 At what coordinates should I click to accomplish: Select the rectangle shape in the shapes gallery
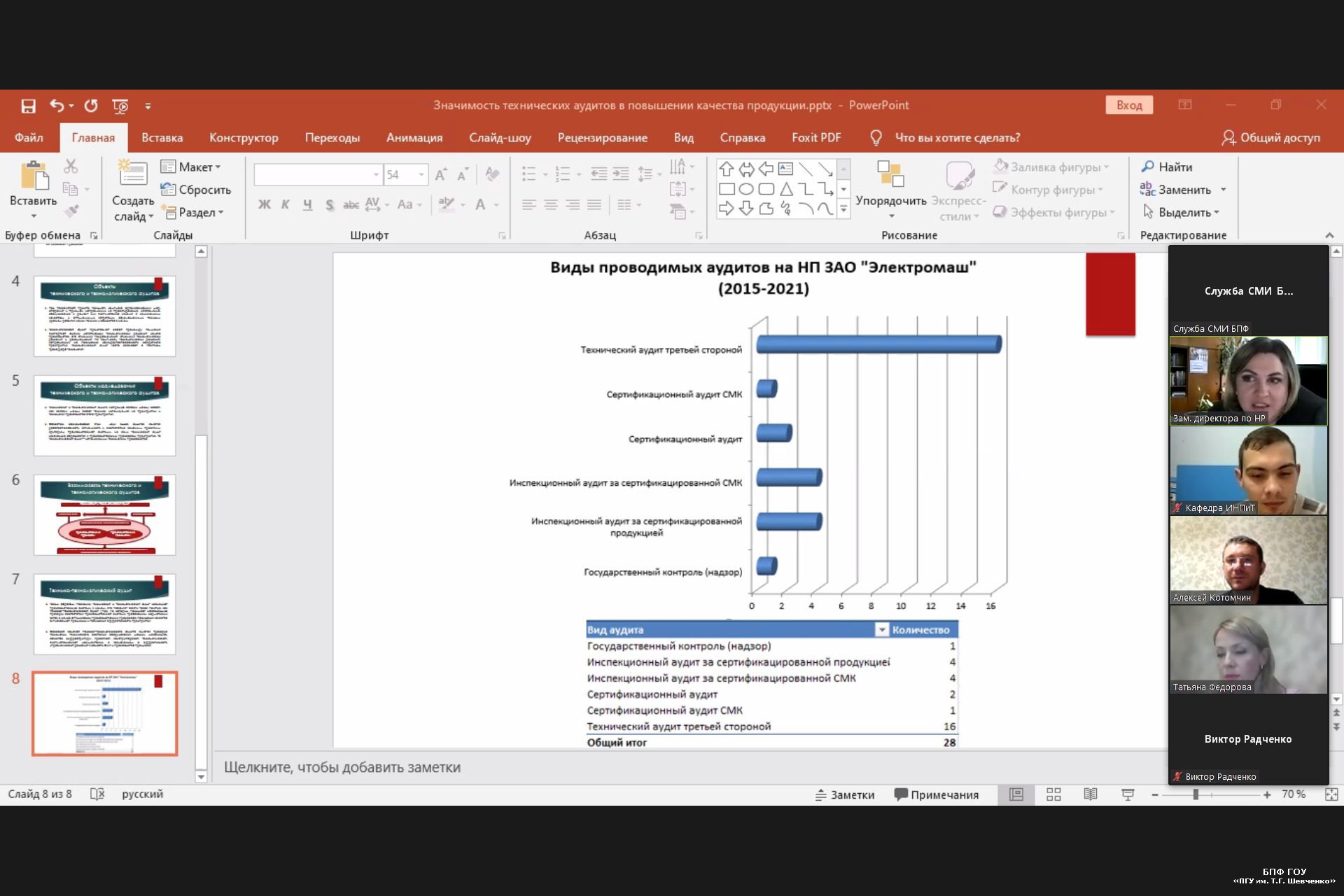(727, 189)
